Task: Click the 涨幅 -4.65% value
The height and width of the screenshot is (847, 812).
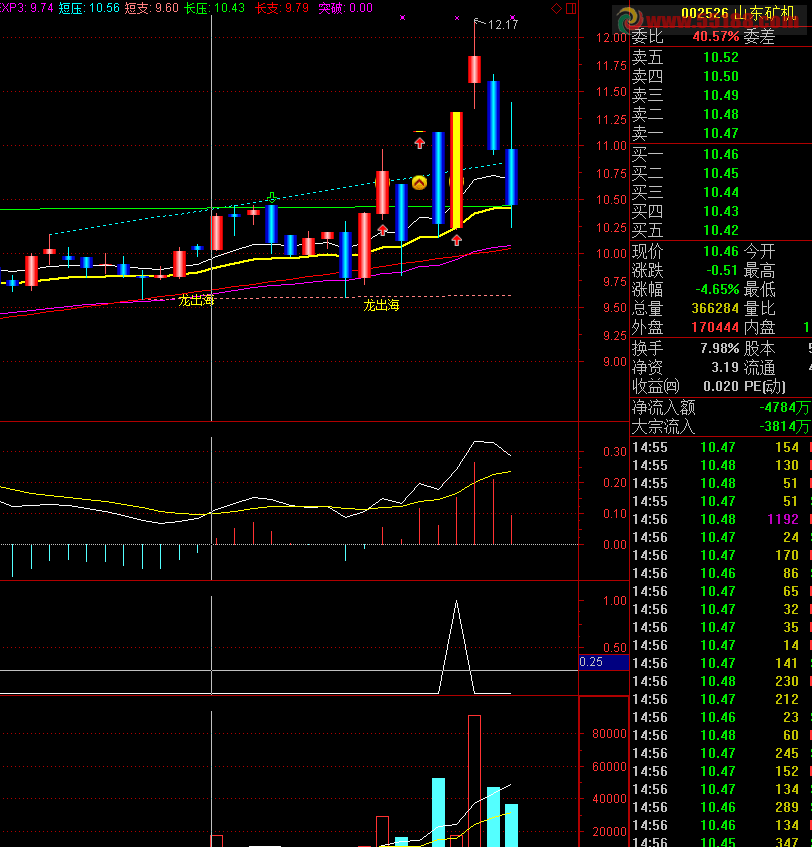Action: click(x=717, y=290)
